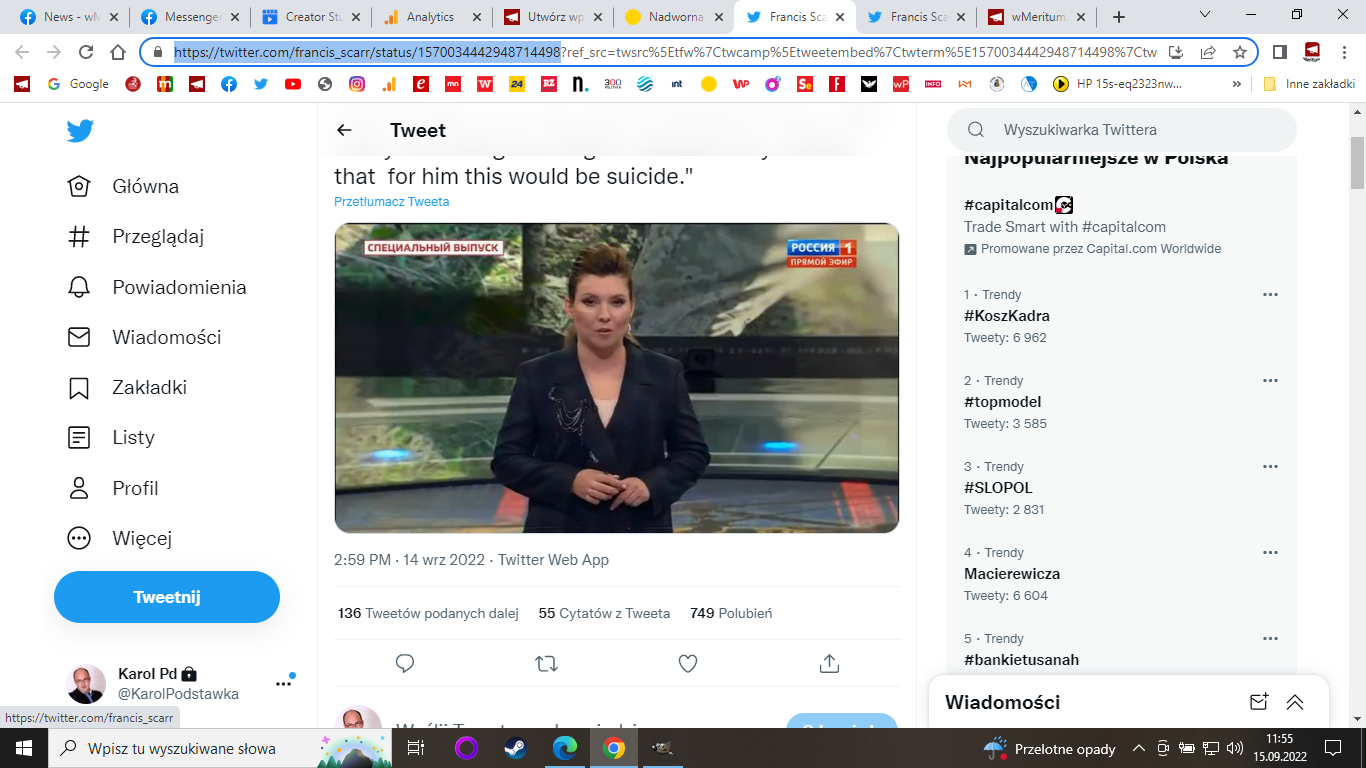1366x768 pixels.
Task: Click the #topmodel trending hashtag
Action: [x=1002, y=402]
